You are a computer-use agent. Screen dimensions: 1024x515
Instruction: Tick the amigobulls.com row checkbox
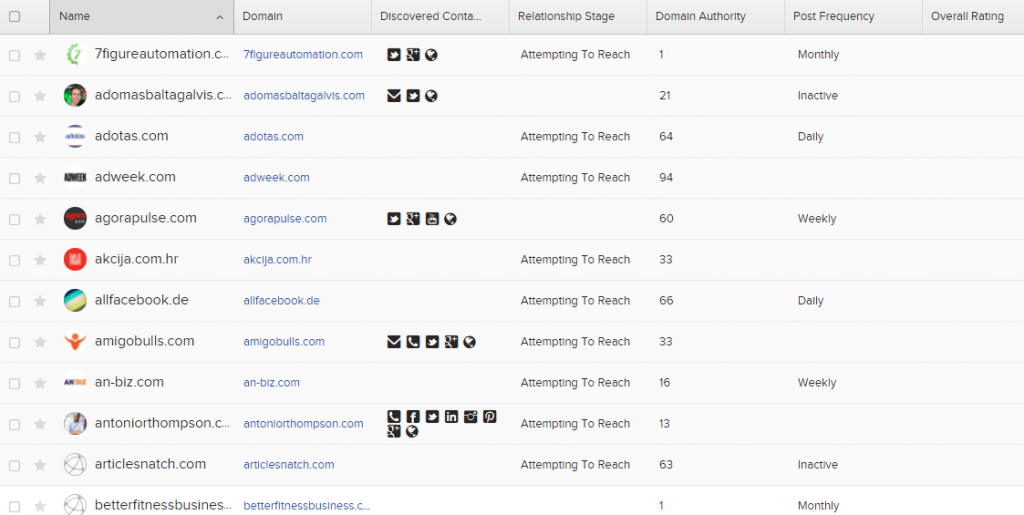click(x=14, y=343)
